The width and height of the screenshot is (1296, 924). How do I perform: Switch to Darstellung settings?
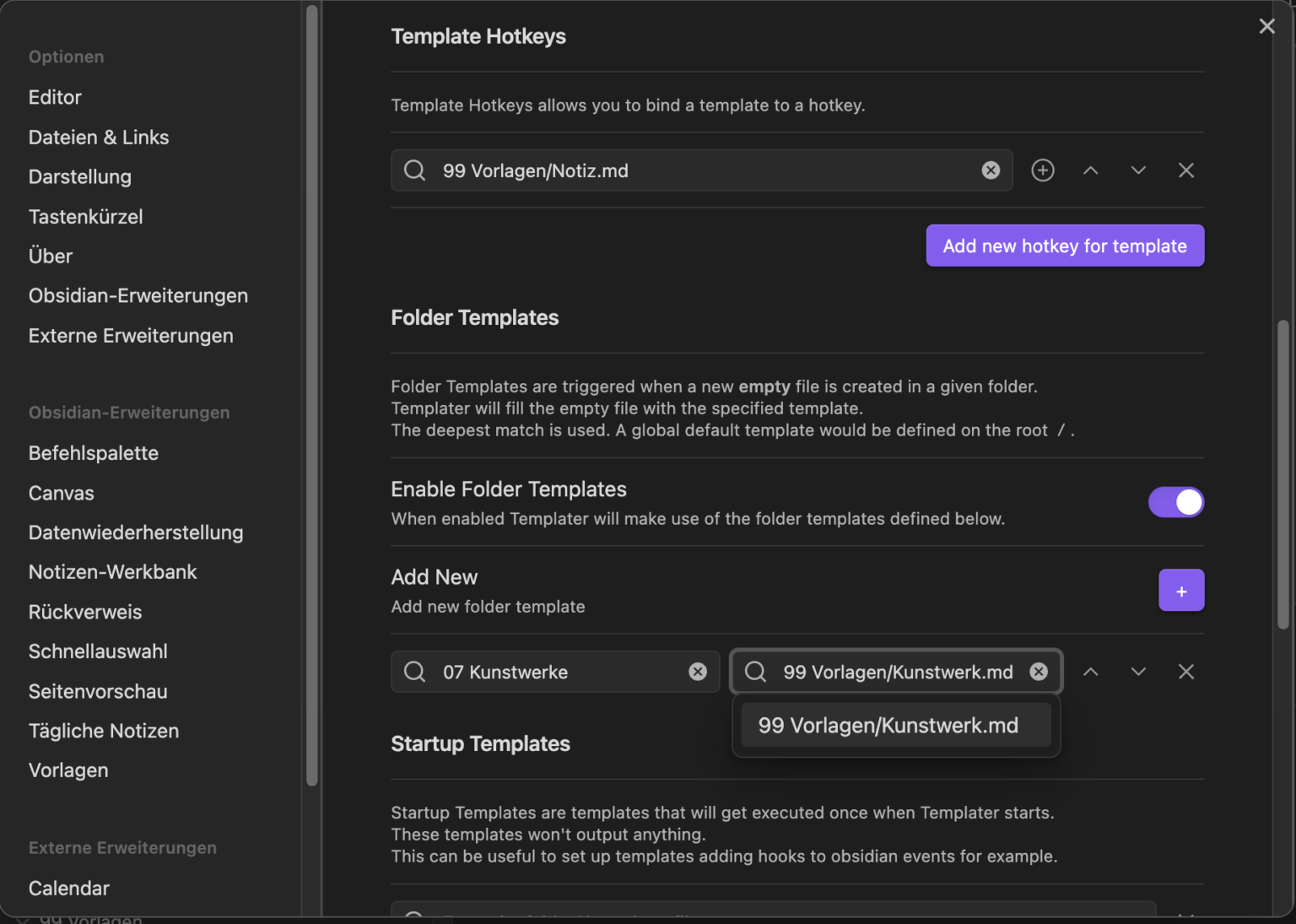80,176
